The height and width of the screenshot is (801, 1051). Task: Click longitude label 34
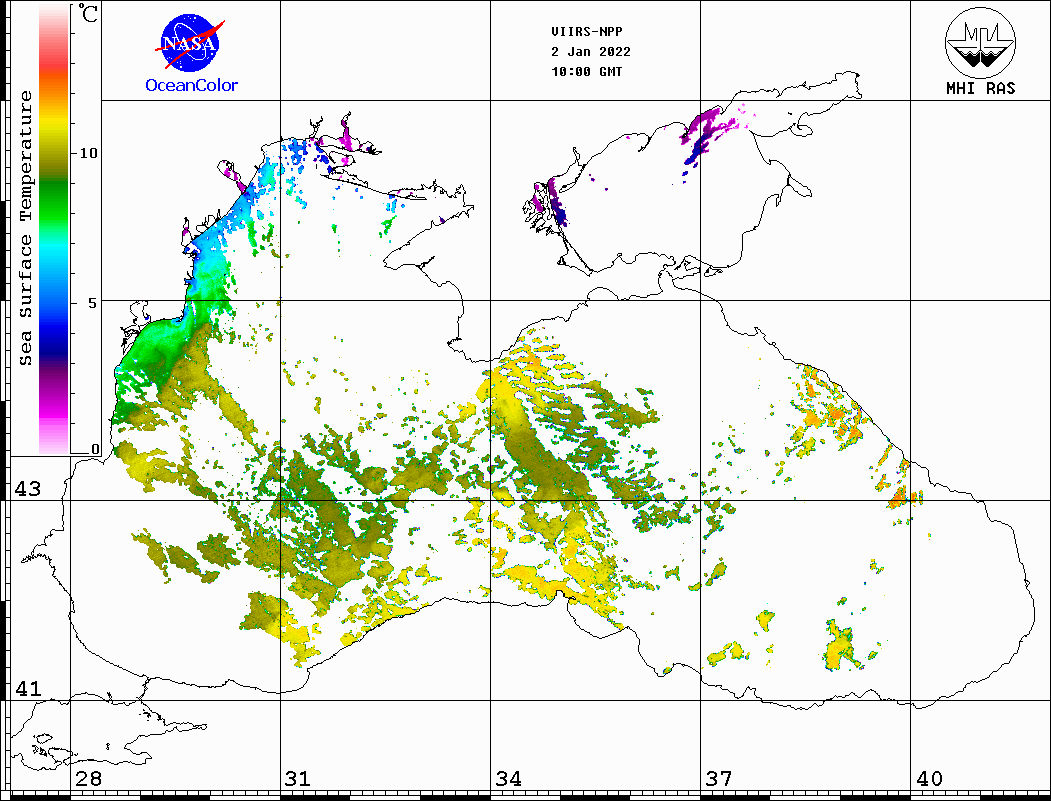coord(509,778)
